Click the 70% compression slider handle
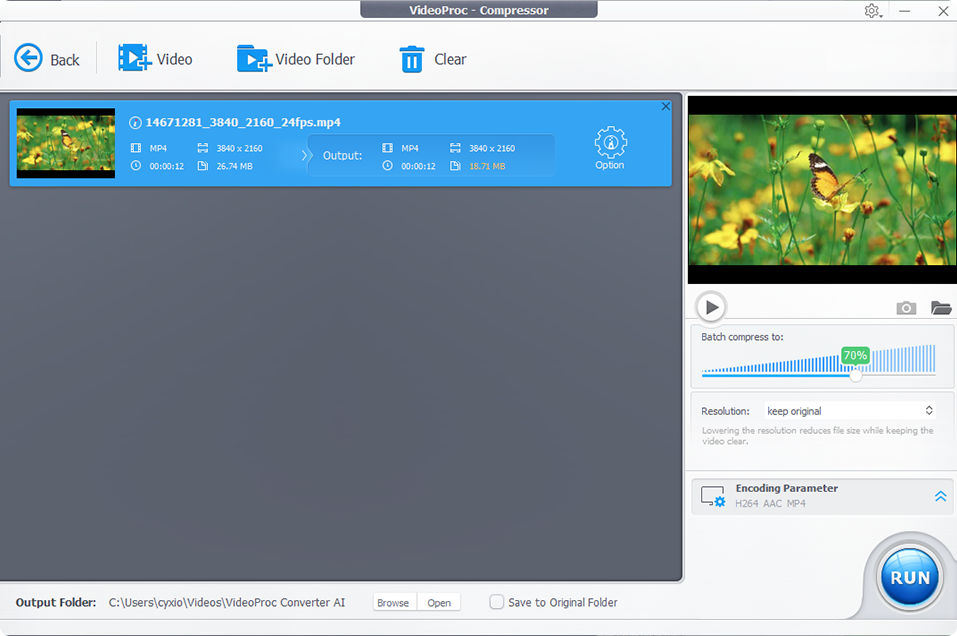 point(856,375)
